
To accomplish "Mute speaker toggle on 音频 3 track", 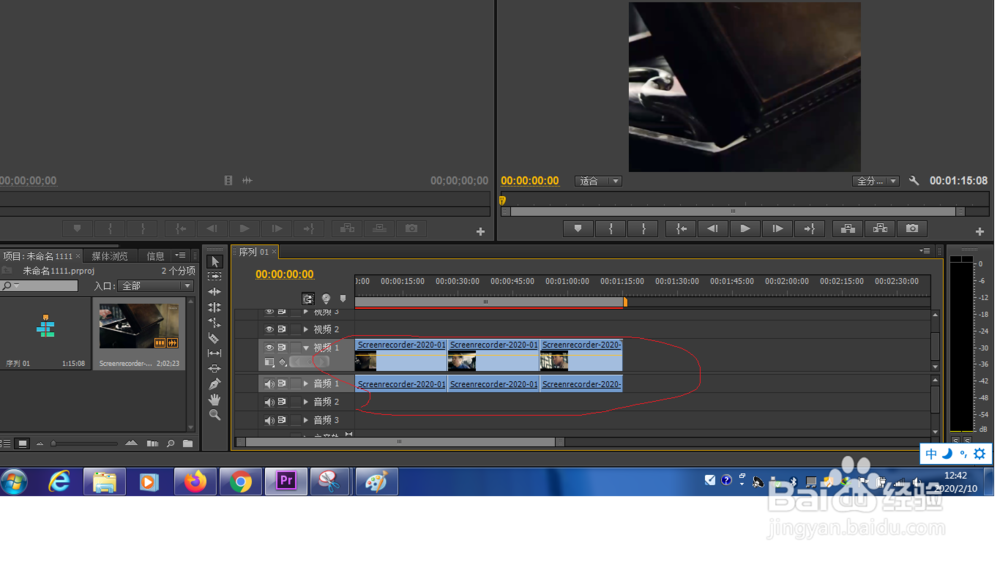I will click(x=269, y=420).
